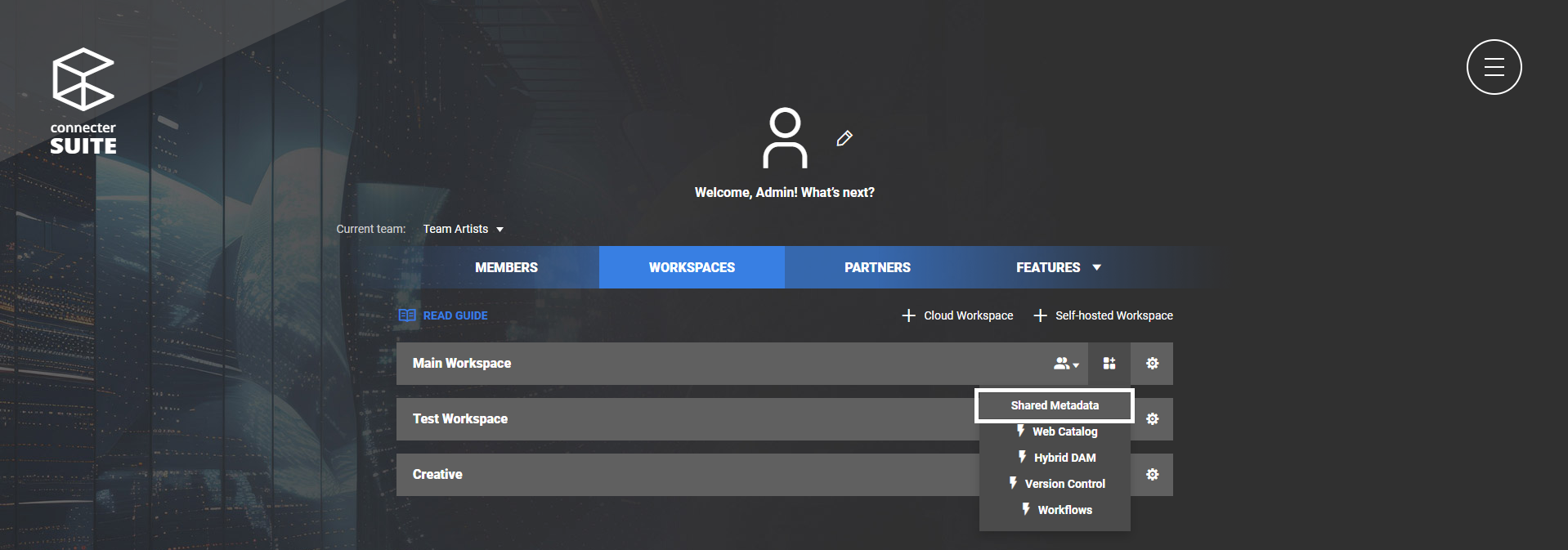Open Creative workspace settings gear
The height and width of the screenshot is (550, 1568).
(1152, 475)
